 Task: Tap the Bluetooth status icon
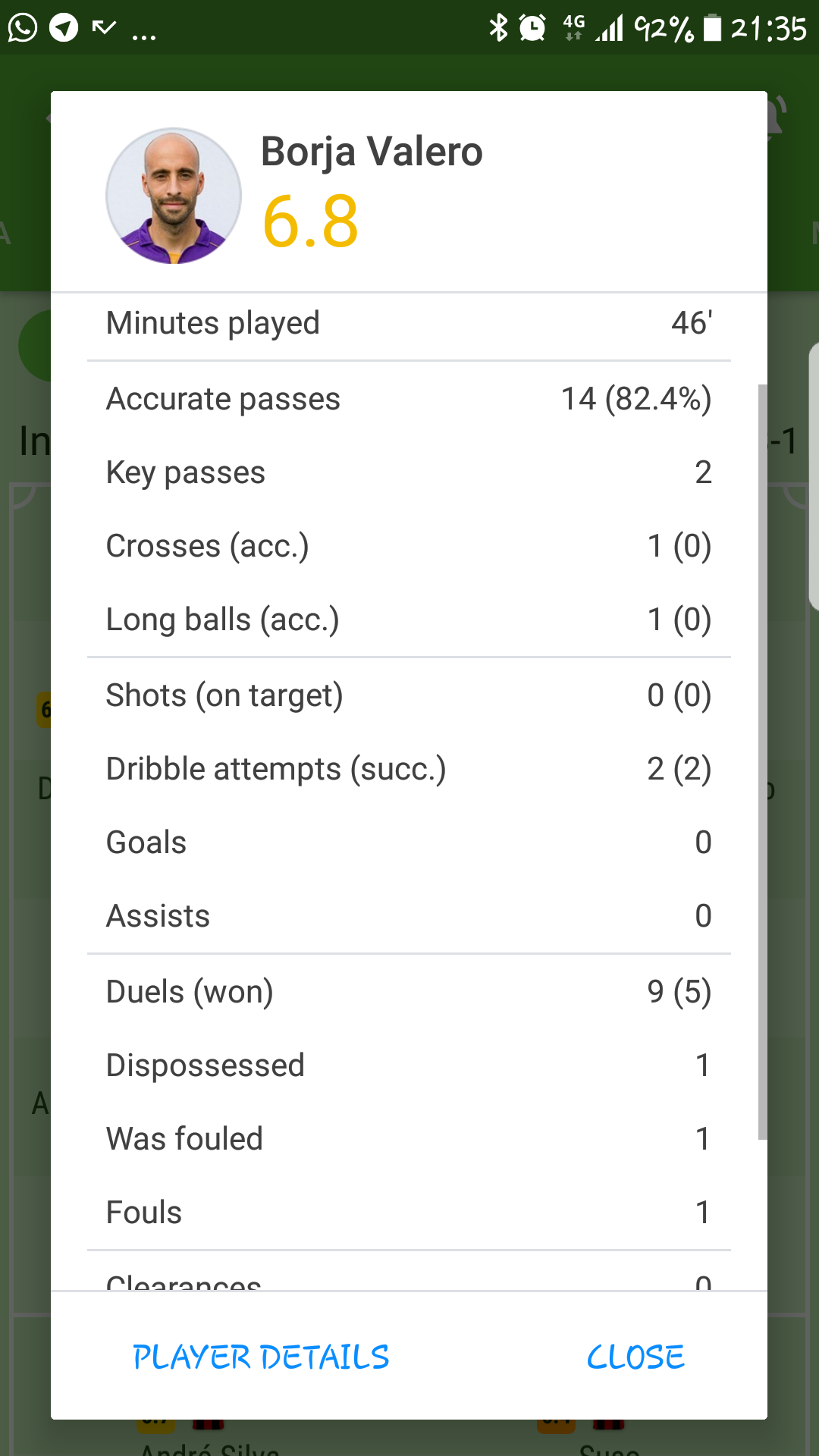498,28
